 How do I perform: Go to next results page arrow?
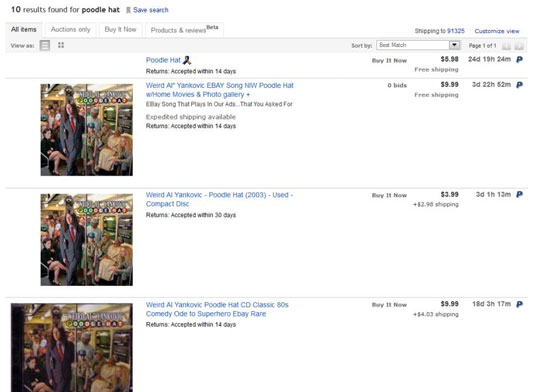point(519,46)
